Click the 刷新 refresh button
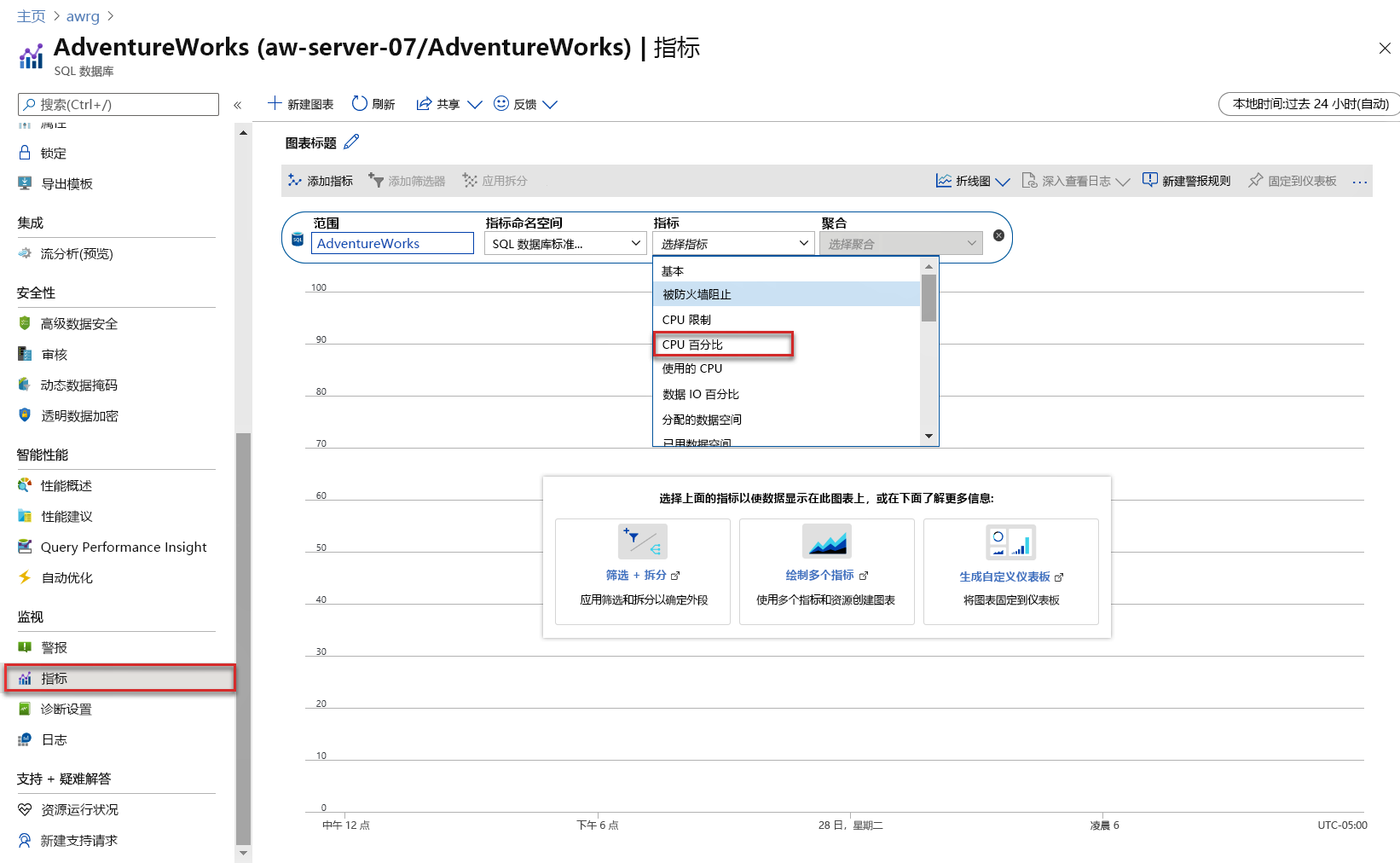 click(373, 104)
